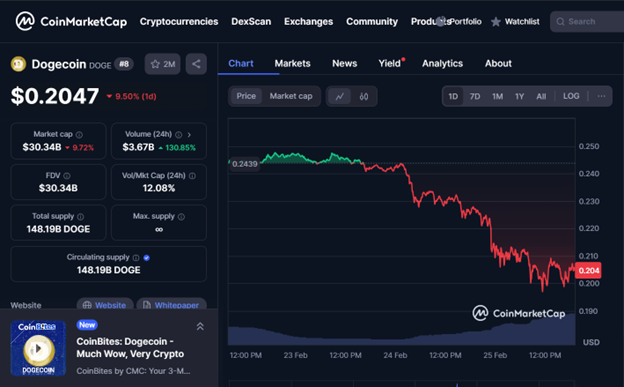Click the $3.67B volume value
Screen dimensions: 624x387
pyautogui.click(x=138, y=147)
